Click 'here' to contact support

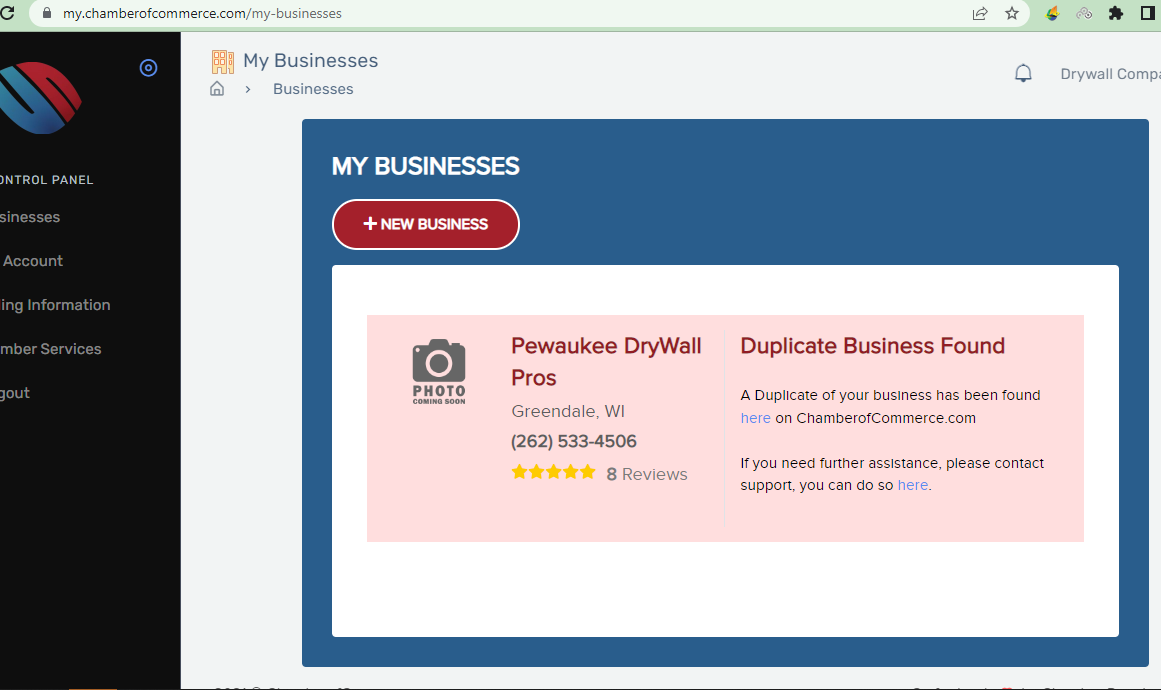[x=912, y=486]
